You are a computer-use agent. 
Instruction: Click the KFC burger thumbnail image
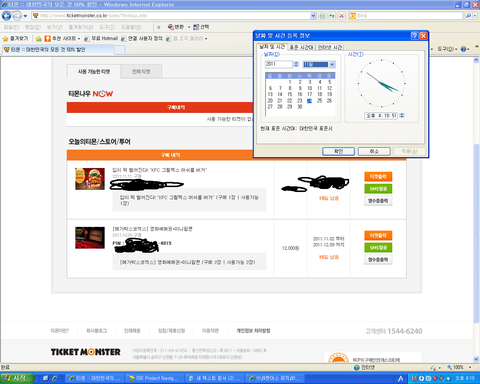click(90, 179)
